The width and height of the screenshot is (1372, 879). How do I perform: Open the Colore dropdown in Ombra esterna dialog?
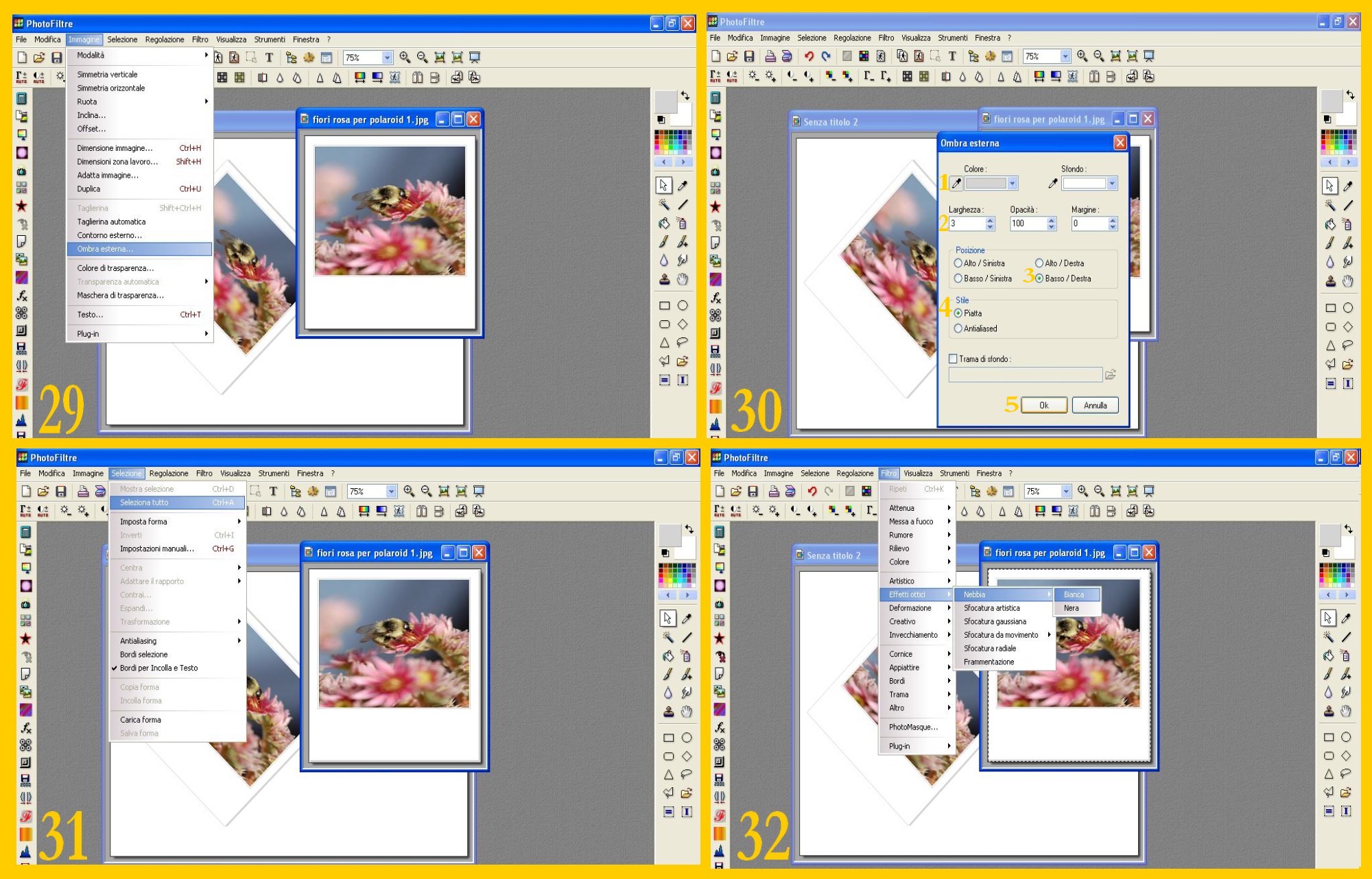(1013, 183)
